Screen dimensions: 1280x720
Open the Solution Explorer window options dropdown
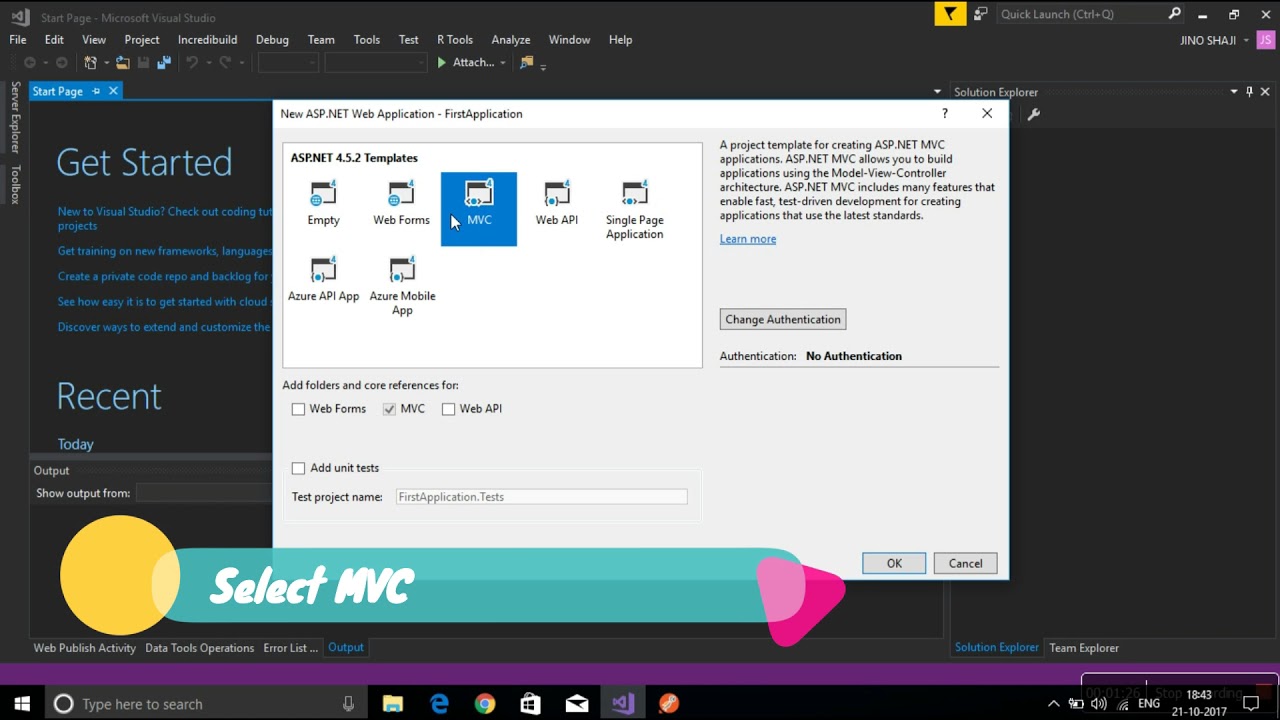(x=1234, y=92)
